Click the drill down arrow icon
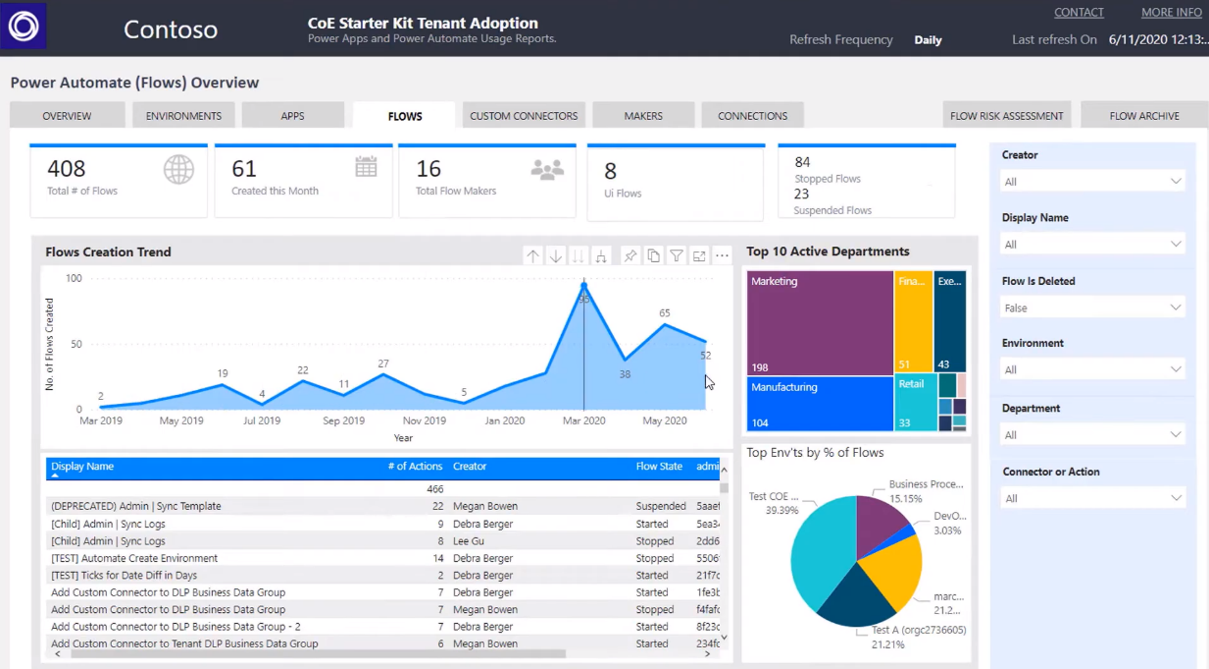The height and width of the screenshot is (669, 1209). (x=556, y=256)
